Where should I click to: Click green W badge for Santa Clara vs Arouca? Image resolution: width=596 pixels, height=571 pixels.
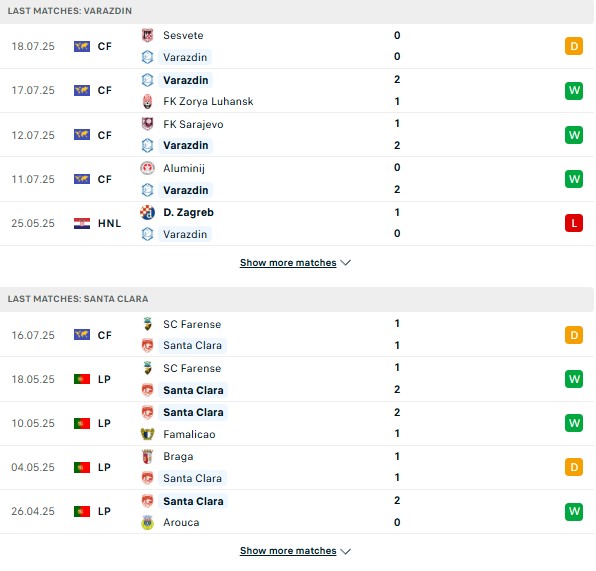point(574,511)
